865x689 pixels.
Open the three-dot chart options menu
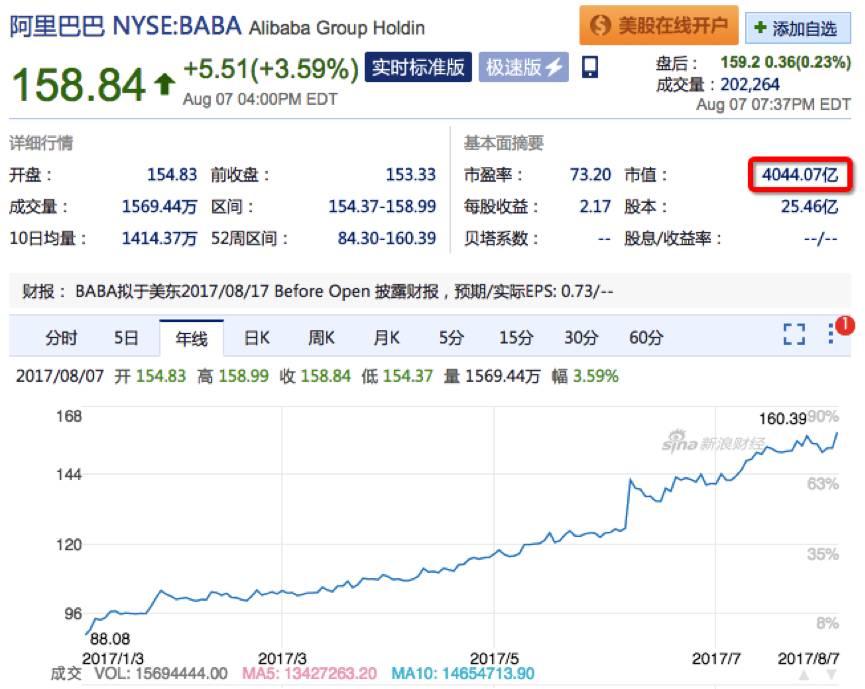click(831, 334)
